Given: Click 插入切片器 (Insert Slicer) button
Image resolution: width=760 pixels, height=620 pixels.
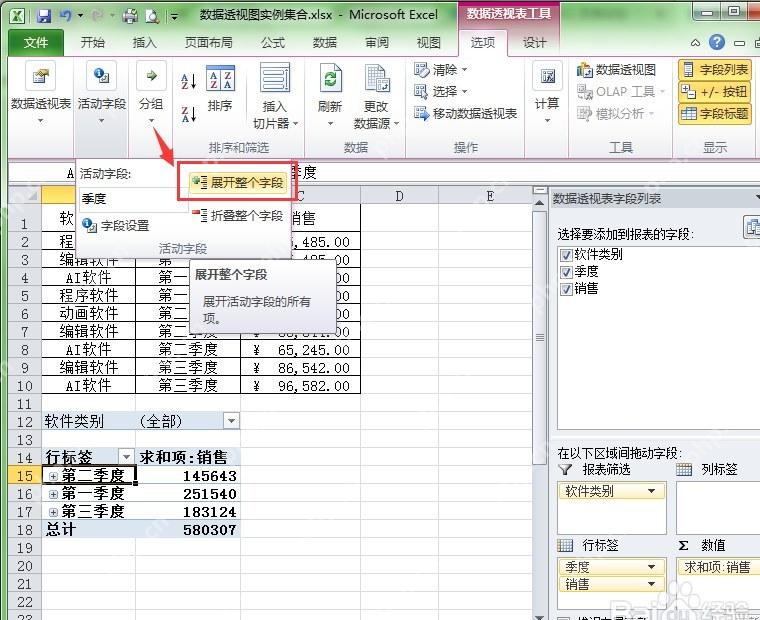Looking at the screenshot, I should (275, 96).
